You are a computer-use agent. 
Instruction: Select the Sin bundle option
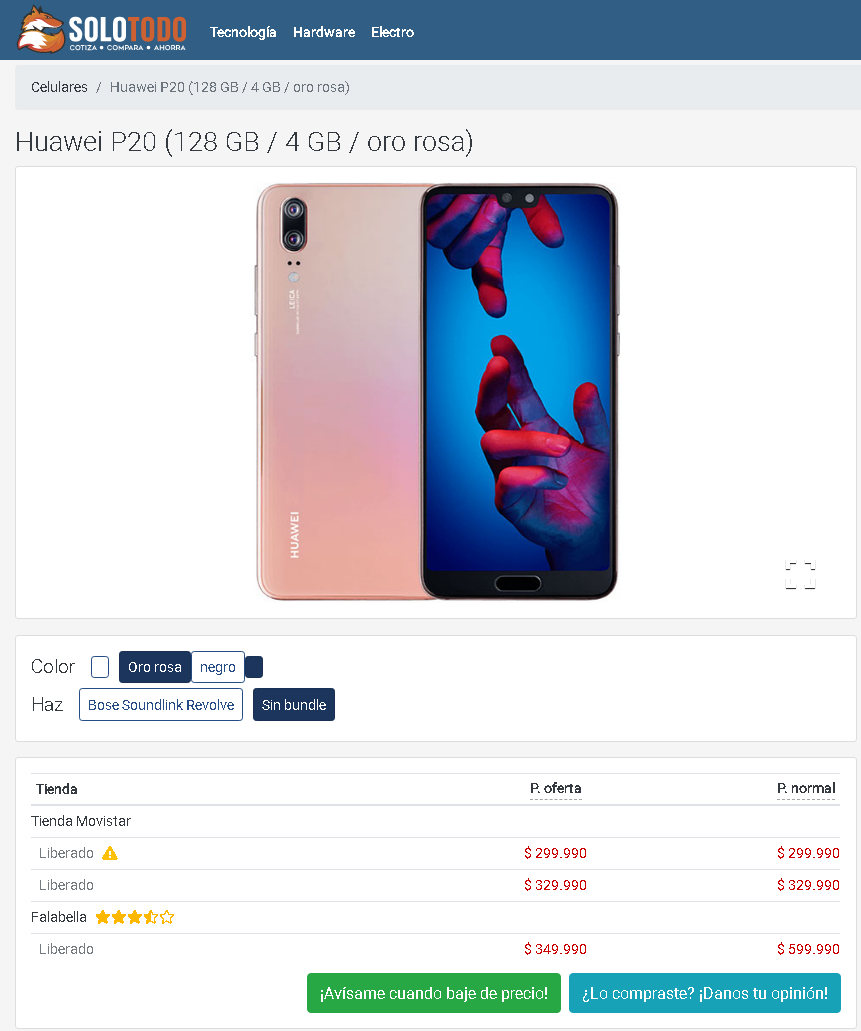pos(294,705)
